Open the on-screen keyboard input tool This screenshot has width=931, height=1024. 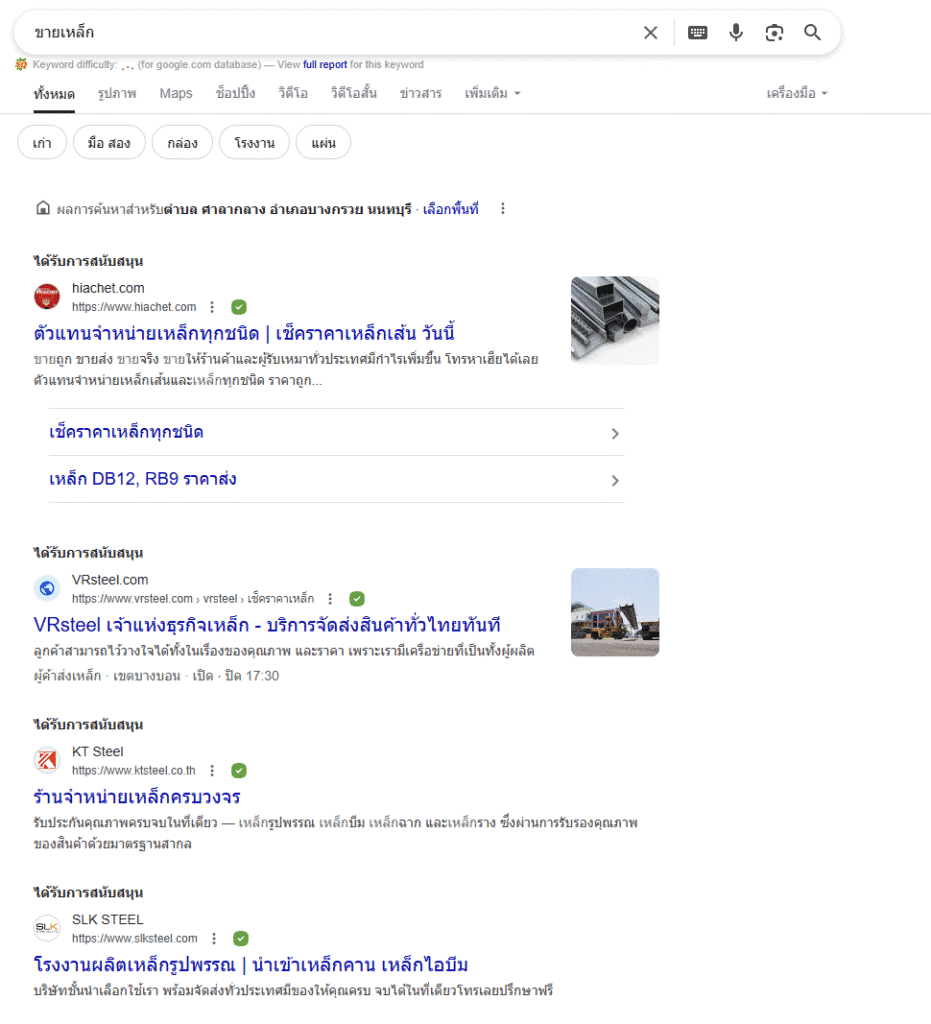[697, 33]
